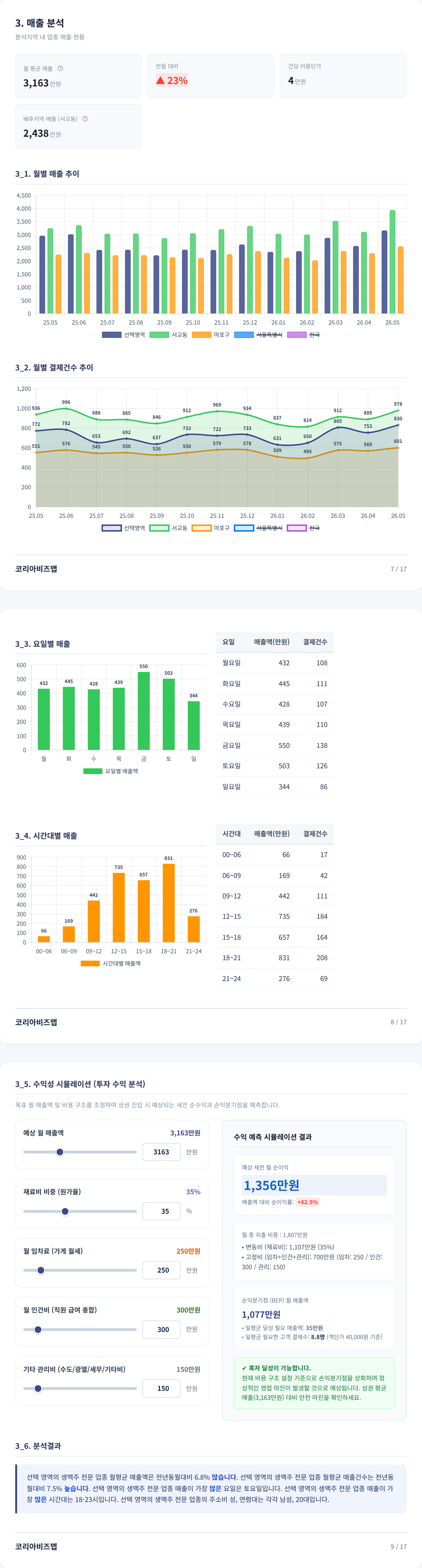Click 코리아비즈맵 footer on page 7 / 17
Image resolution: width=422 pixels, height=1568 pixels.
(36, 568)
